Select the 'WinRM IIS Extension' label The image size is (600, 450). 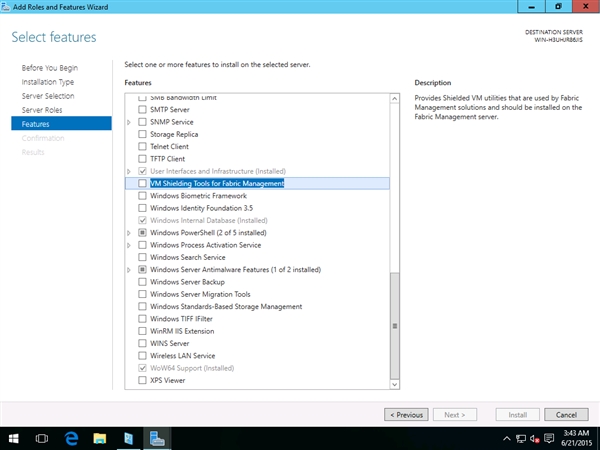coord(182,331)
